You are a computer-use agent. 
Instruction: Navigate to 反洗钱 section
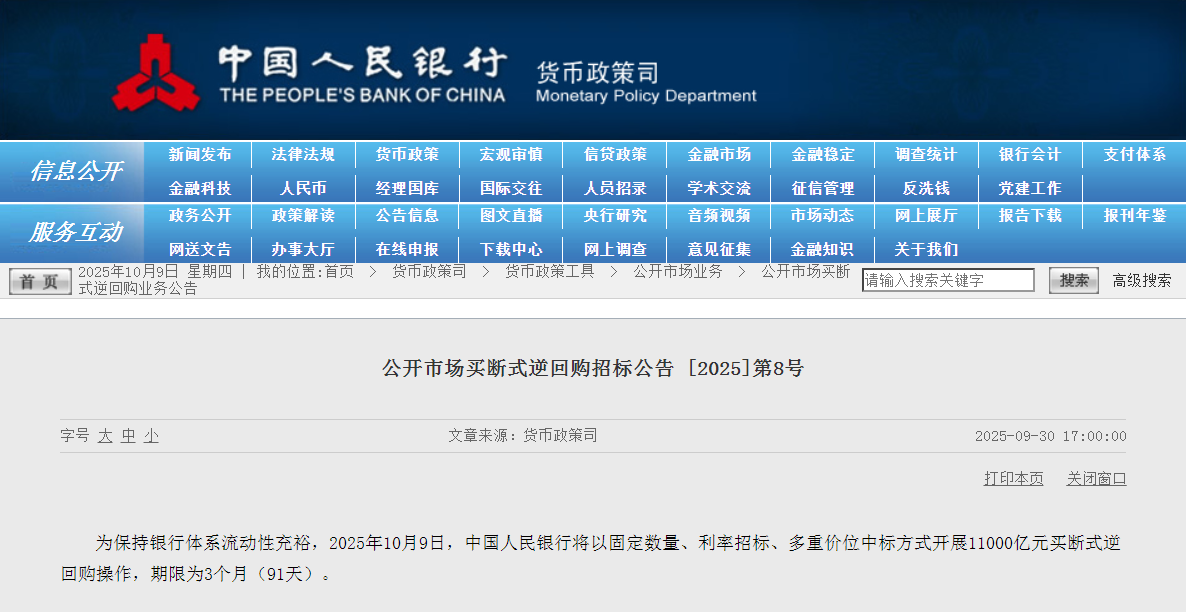pyautogui.click(x=926, y=188)
